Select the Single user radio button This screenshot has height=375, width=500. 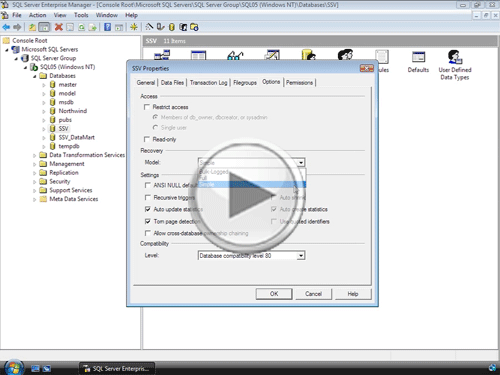coord(155,127)
